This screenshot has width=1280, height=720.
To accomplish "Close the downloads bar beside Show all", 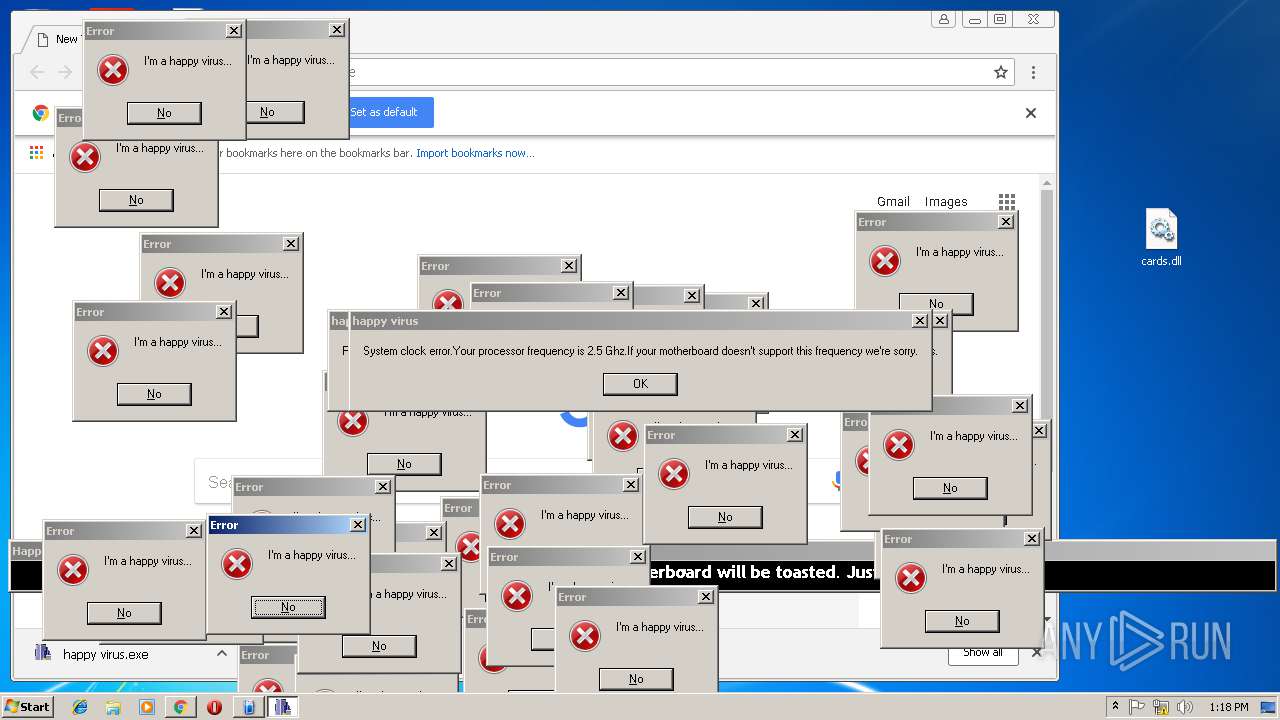I will [1037, 653].
